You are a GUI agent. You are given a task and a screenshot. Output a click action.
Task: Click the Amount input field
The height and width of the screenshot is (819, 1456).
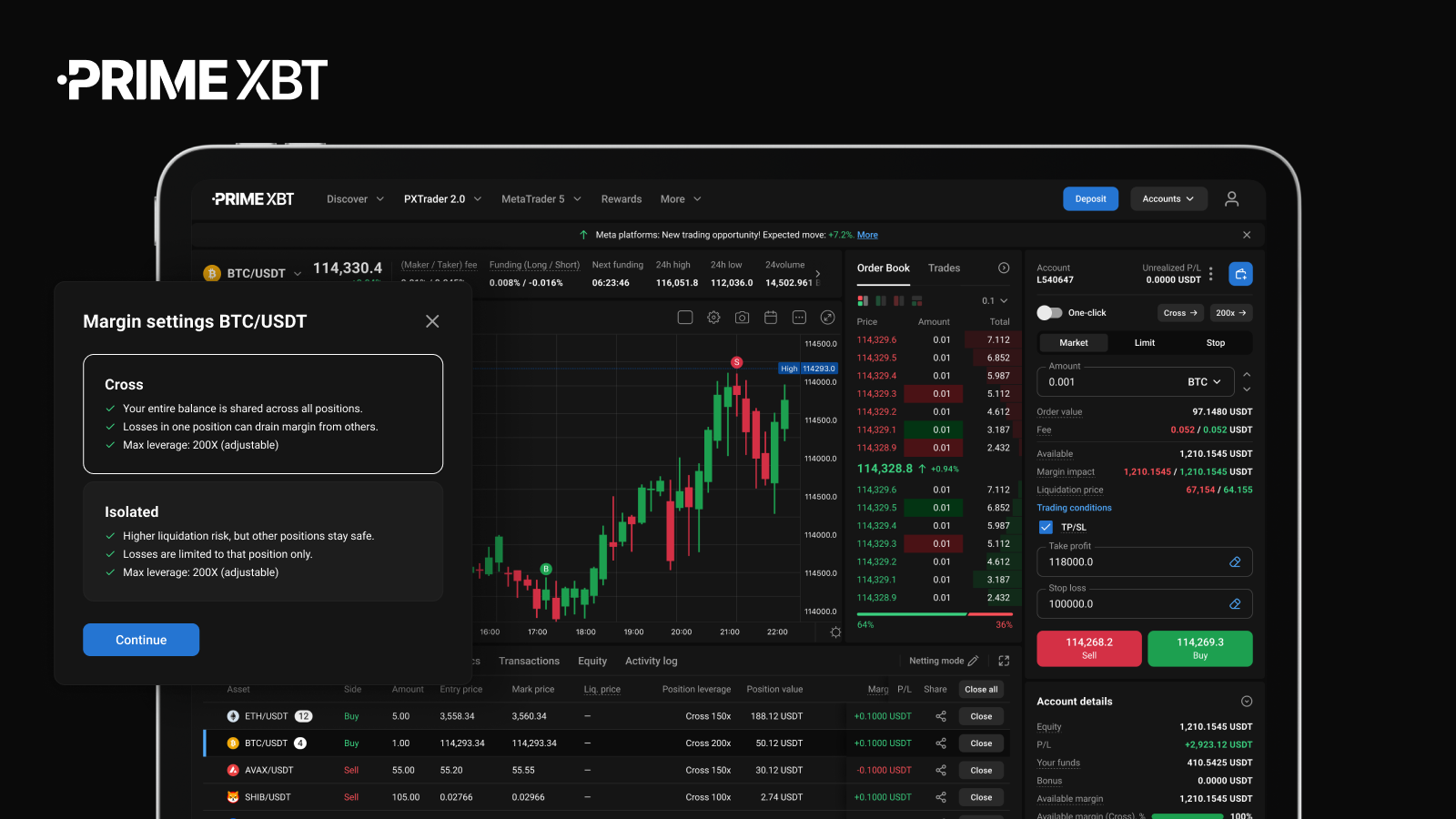click(x=1136, y=382)
